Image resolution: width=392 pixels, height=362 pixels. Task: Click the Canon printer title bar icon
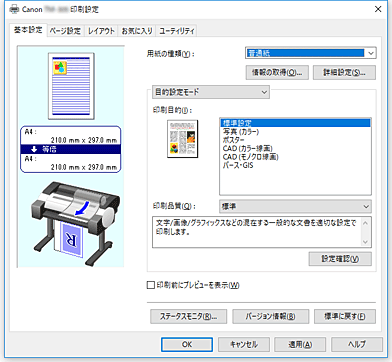(x=14, y=9)
